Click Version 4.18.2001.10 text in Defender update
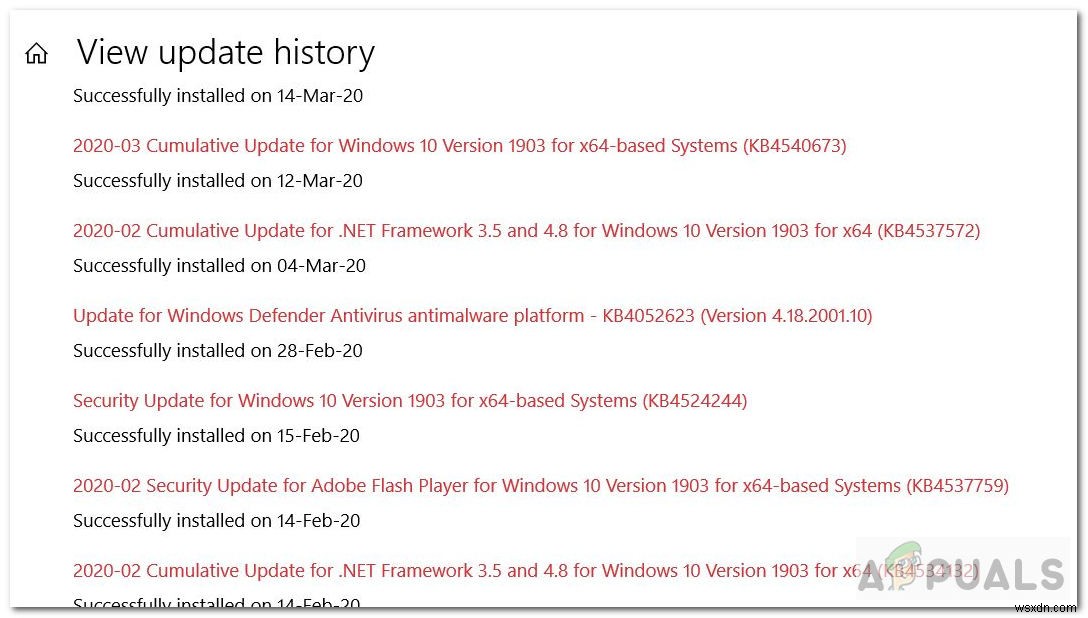The height and width of the screenshot is (618, 1088). pyautogui.click(x=789, y=315)
